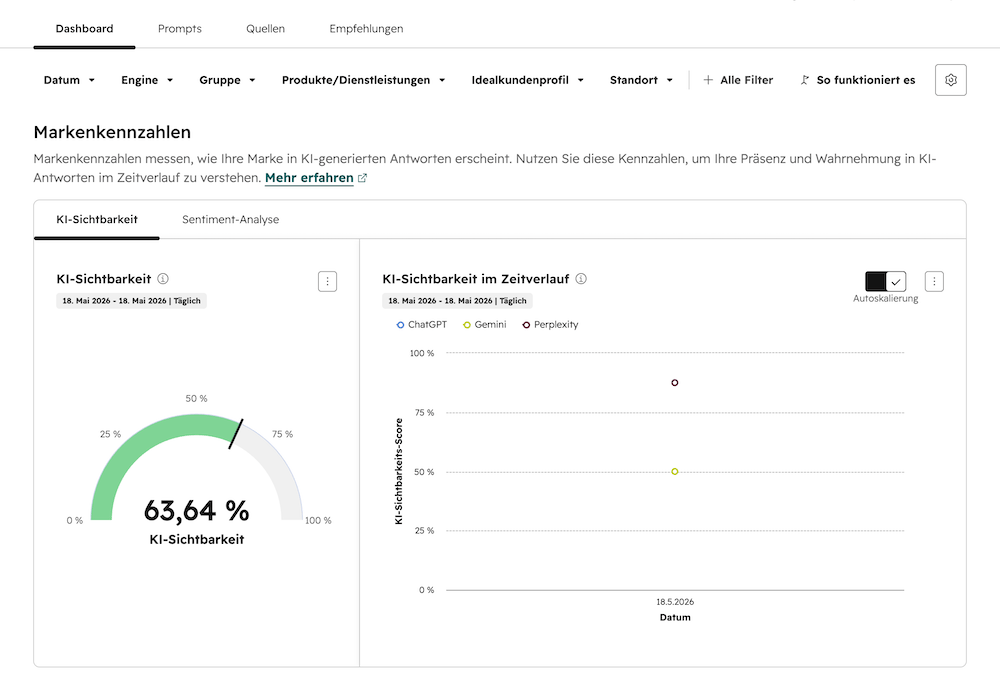Click the 100 % y-axis label on chart
The image size is (1000, 688).
(422, 353)
